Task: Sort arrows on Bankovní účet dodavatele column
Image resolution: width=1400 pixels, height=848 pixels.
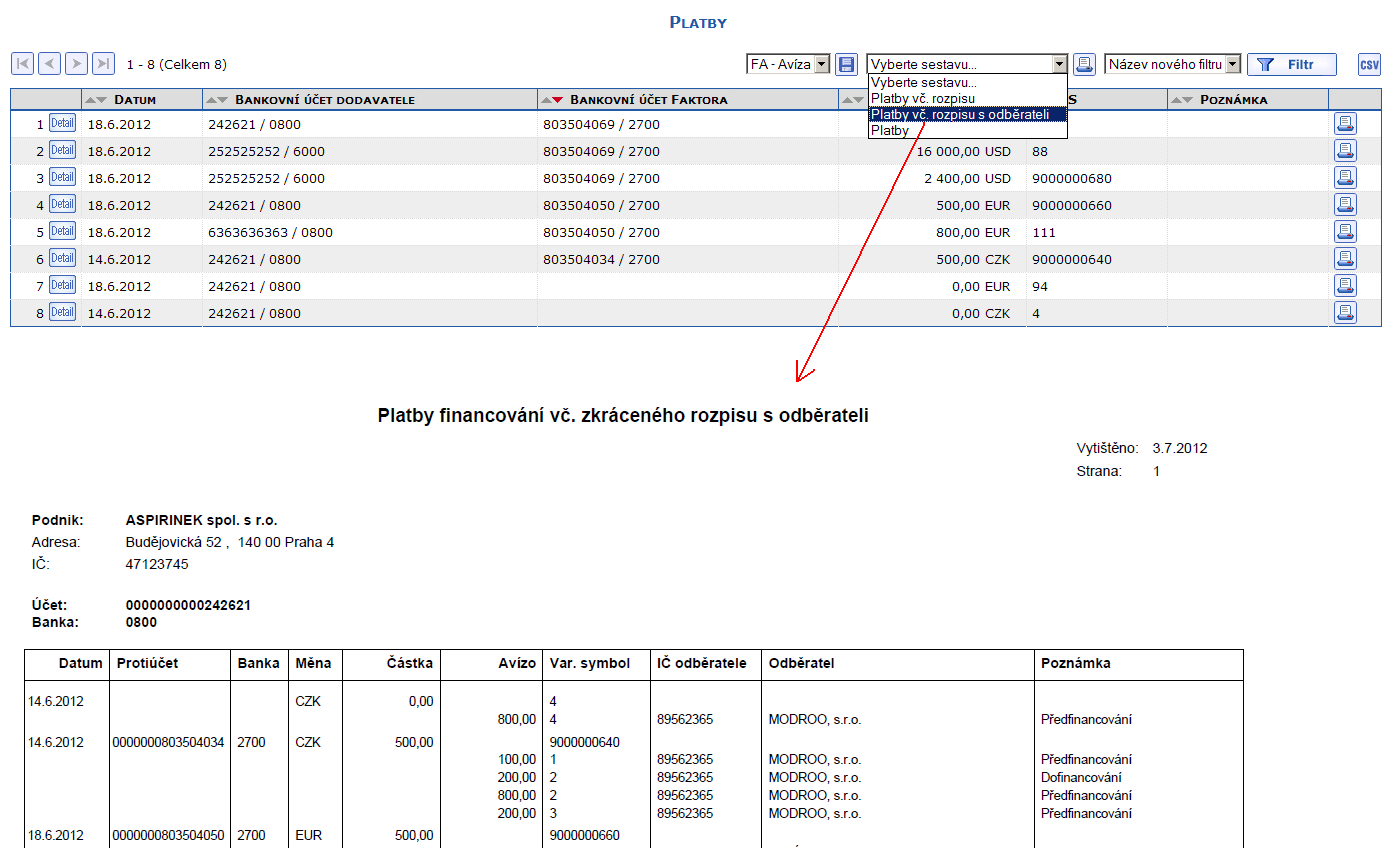Action: coord(217,100)
